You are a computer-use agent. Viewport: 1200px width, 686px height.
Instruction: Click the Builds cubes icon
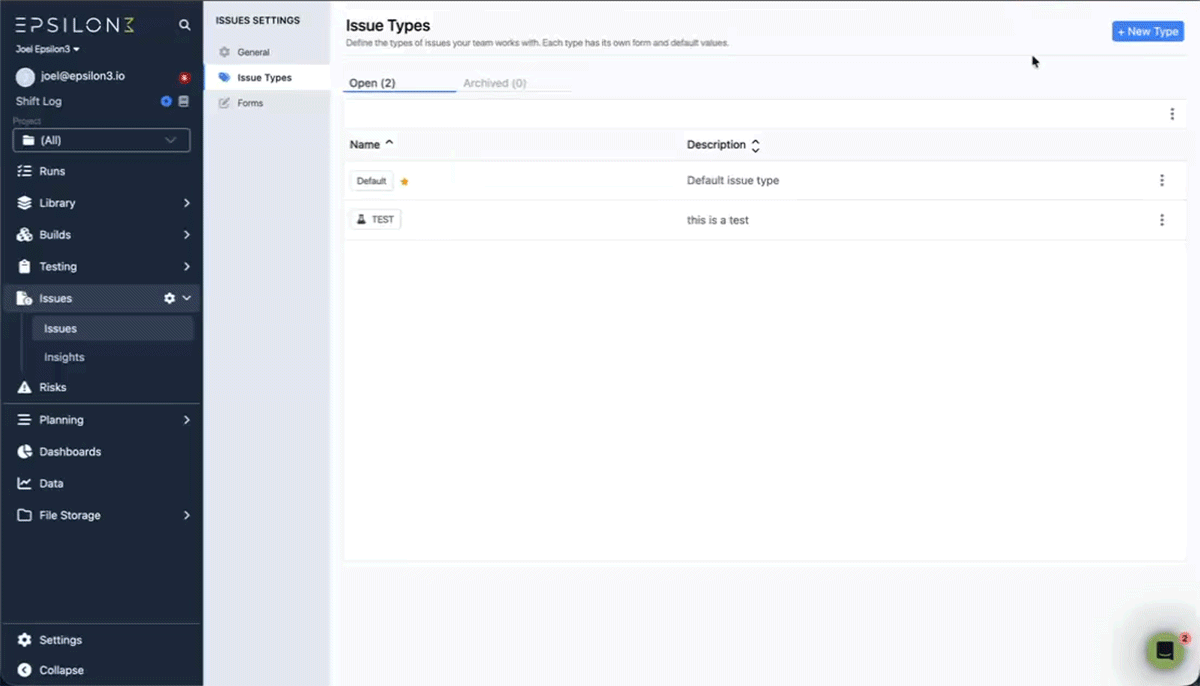pos(25,235)
